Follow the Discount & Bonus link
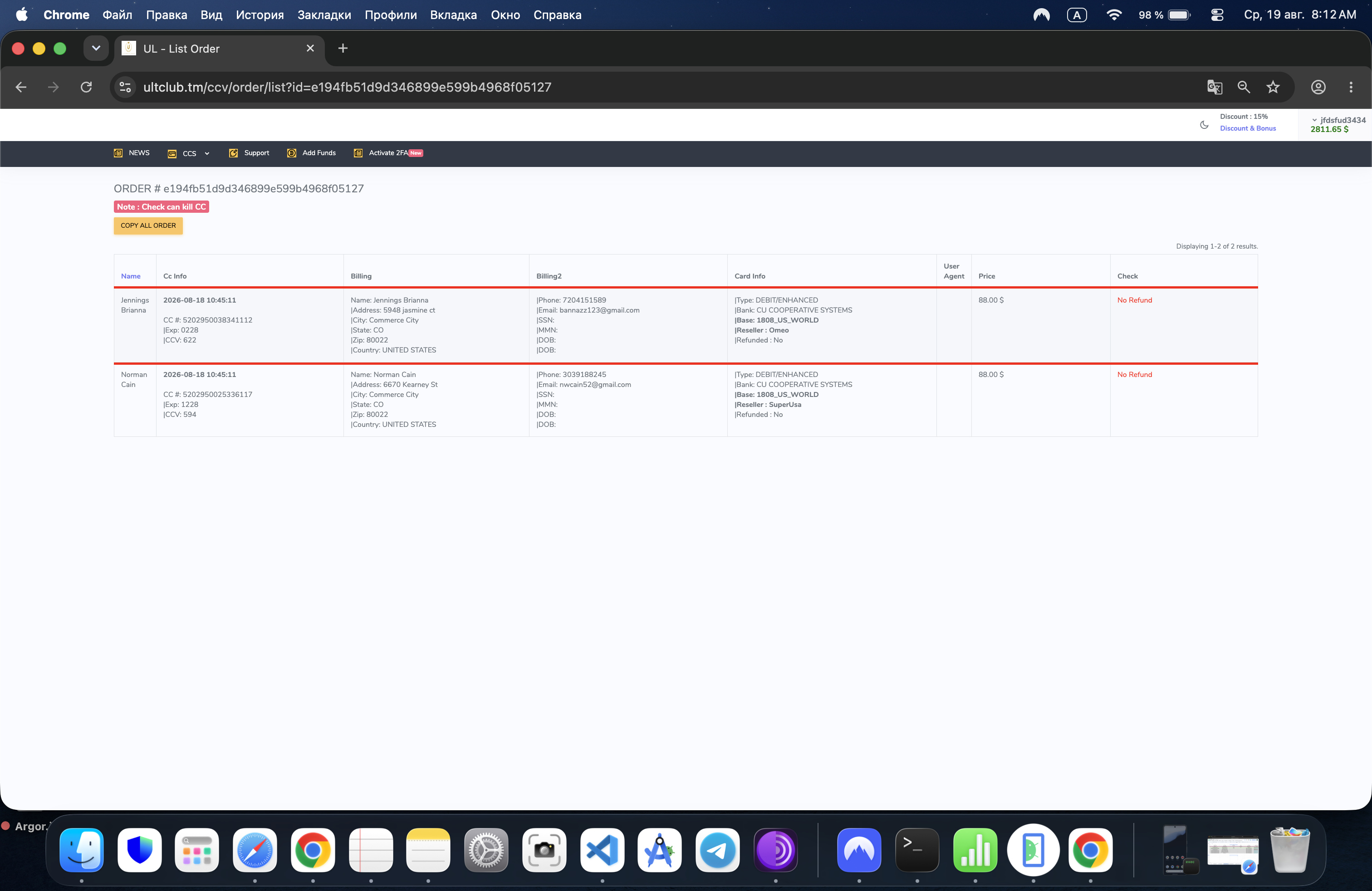This screenshot has height=891, width=1372. [x=1248, y=128]
